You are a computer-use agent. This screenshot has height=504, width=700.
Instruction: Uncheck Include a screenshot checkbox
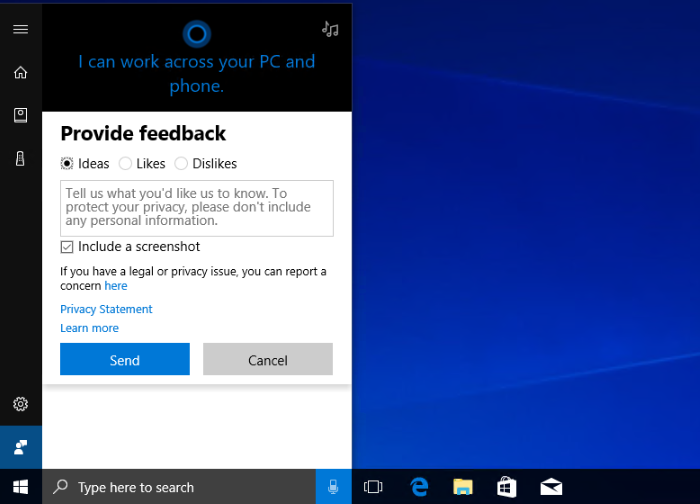67,247
